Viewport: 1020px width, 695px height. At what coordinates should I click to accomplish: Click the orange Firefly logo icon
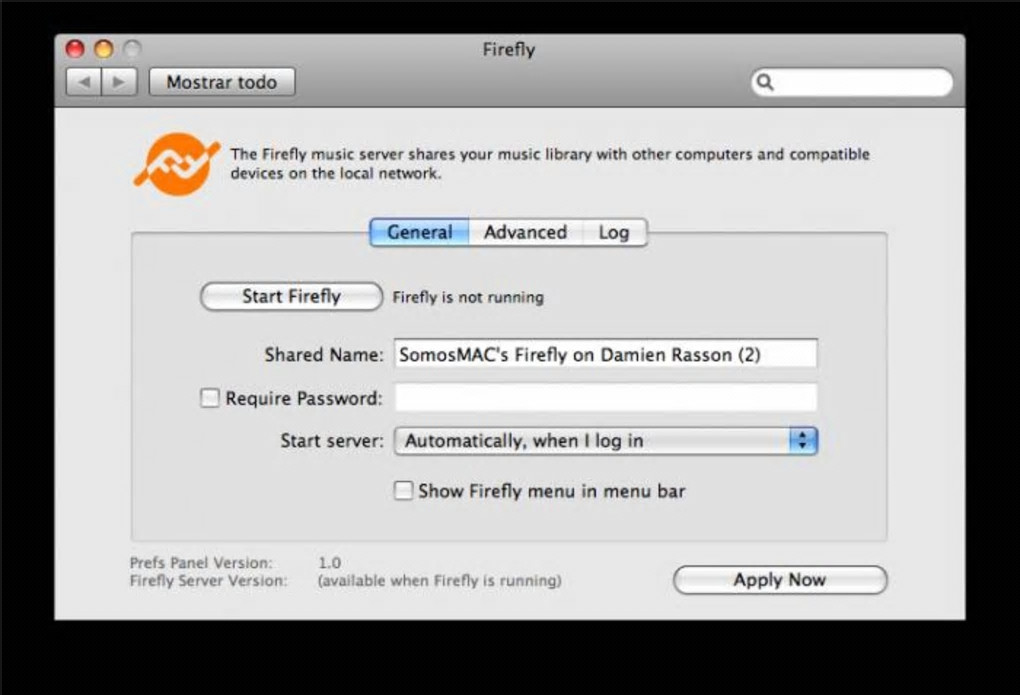pos(176,164)
